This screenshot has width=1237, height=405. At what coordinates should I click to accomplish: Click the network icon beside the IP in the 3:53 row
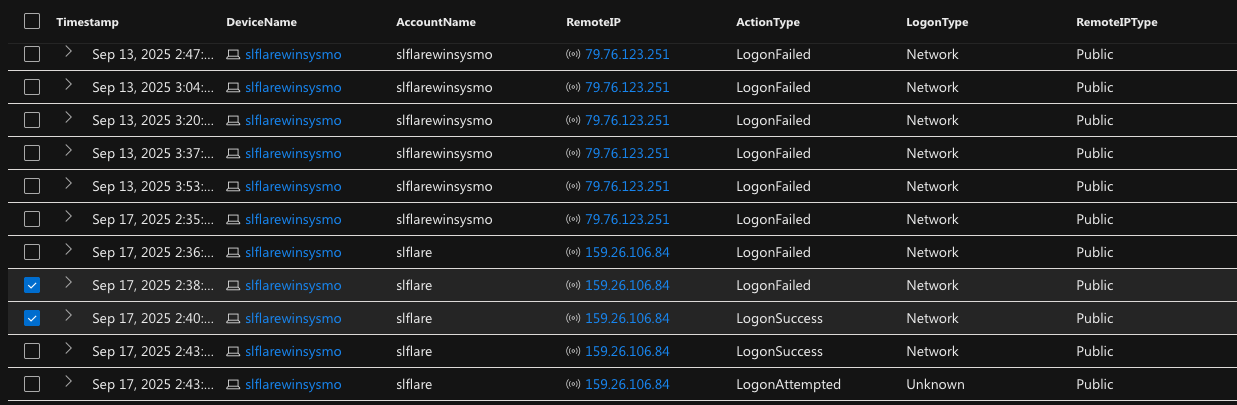(x=573, y=186)
